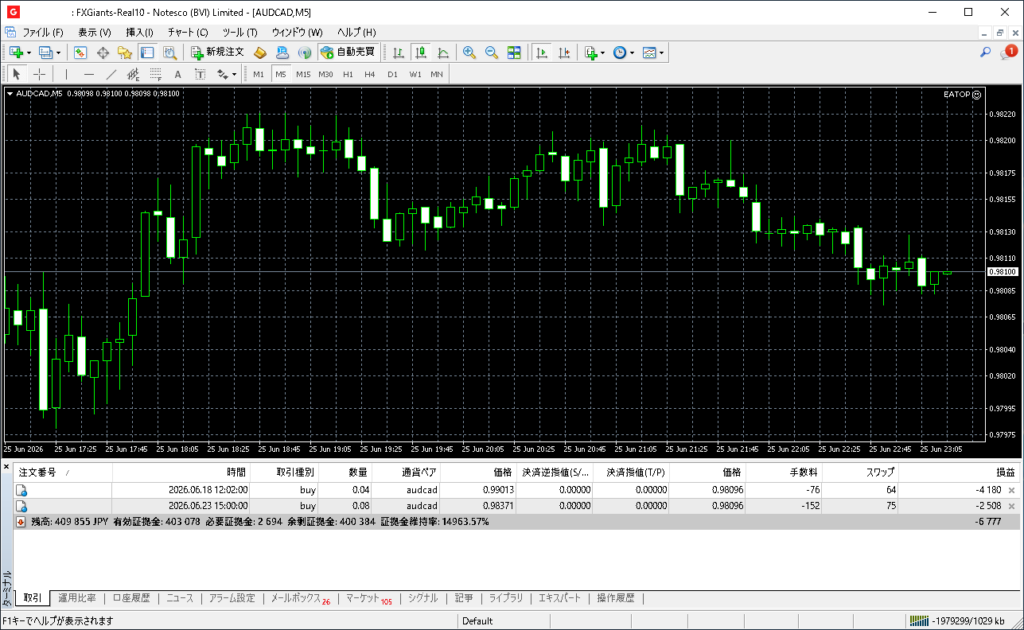The height and width of the screenshot is (630, 1024).
Task: Open the Navigator star folder icon
Action: 125,53
